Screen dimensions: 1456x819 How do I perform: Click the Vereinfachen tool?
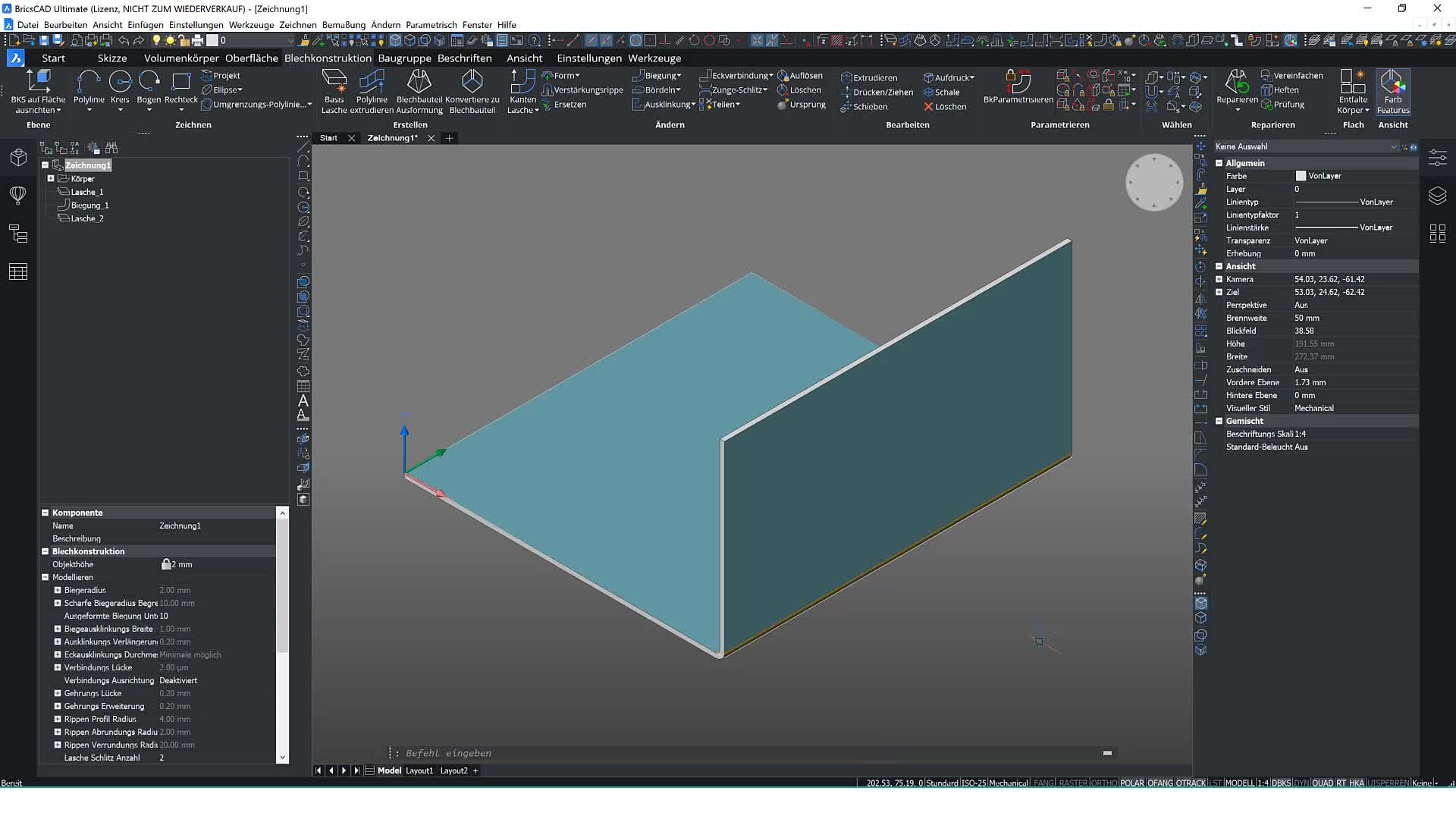click(1292, 75)
